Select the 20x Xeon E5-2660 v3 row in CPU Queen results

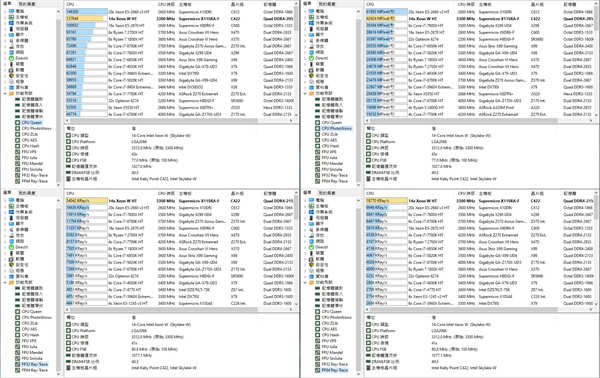(180, 12)
